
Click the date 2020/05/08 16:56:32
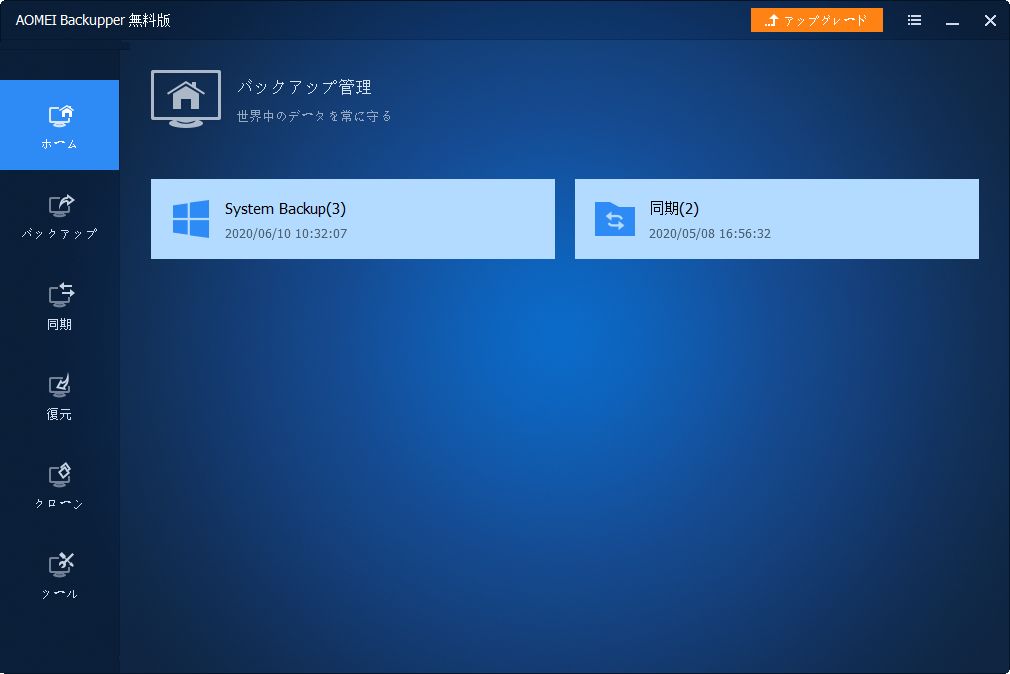710,234
